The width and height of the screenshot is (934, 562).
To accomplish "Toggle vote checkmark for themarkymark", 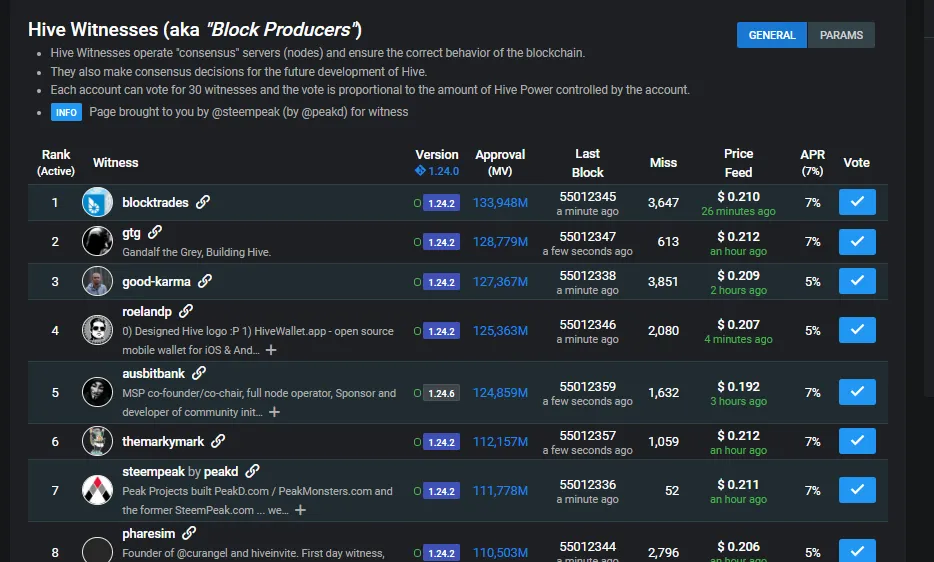I will point(857,440).
